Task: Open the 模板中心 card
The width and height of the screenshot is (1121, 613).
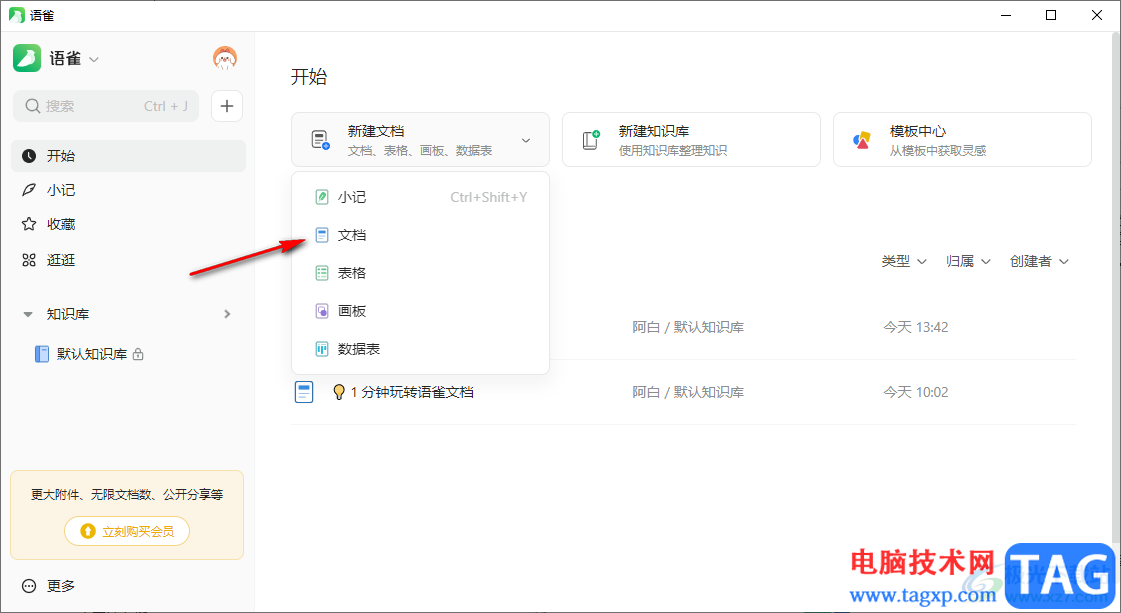Action: (x=962, y=139)
